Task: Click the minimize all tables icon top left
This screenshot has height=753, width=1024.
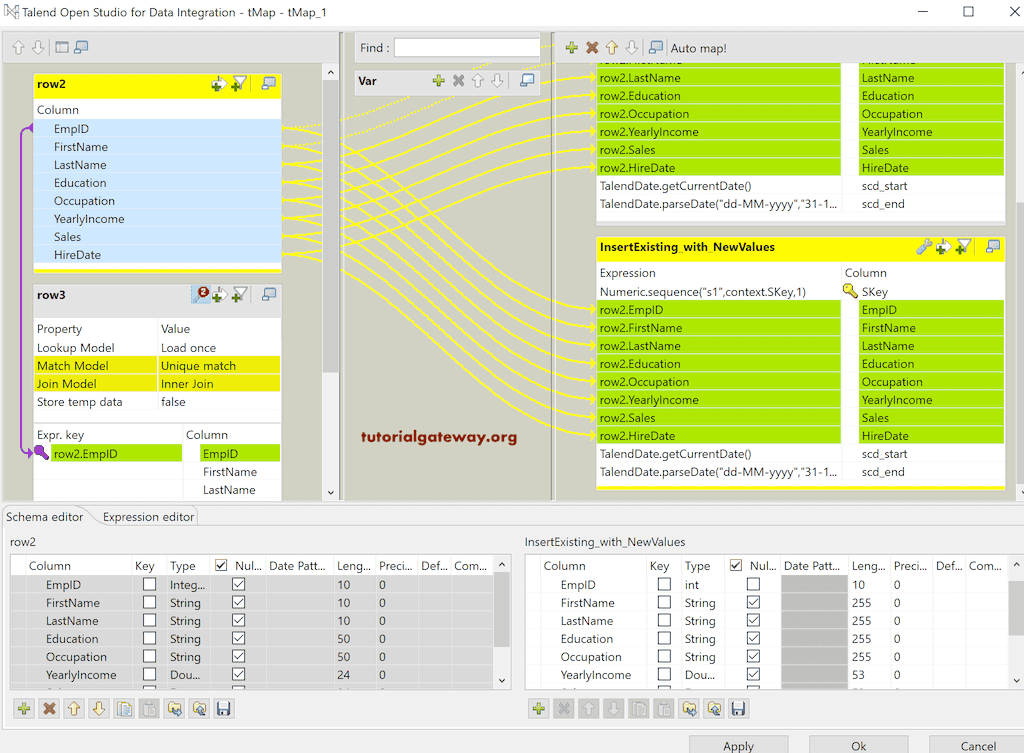Action: click(62, 47)
